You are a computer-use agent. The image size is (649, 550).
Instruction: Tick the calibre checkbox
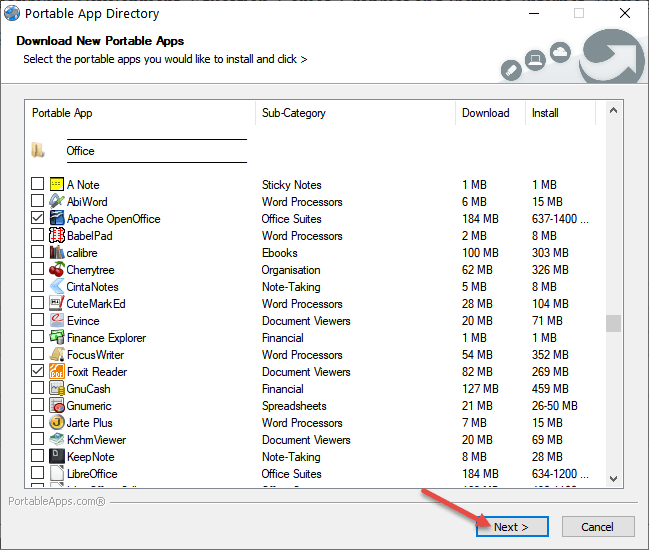[x=38, y=251]
